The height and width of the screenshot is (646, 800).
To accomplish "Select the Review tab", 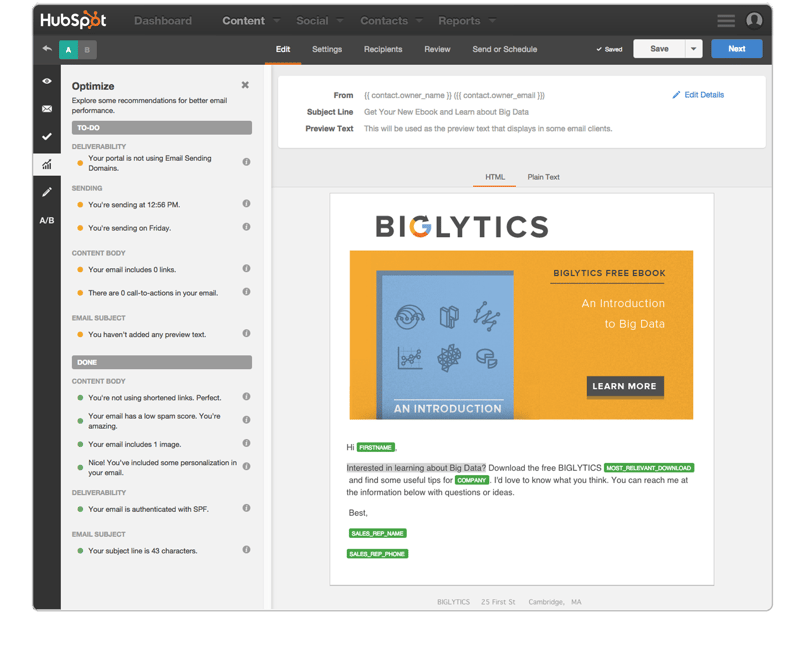I will click(x=437, y=49).
